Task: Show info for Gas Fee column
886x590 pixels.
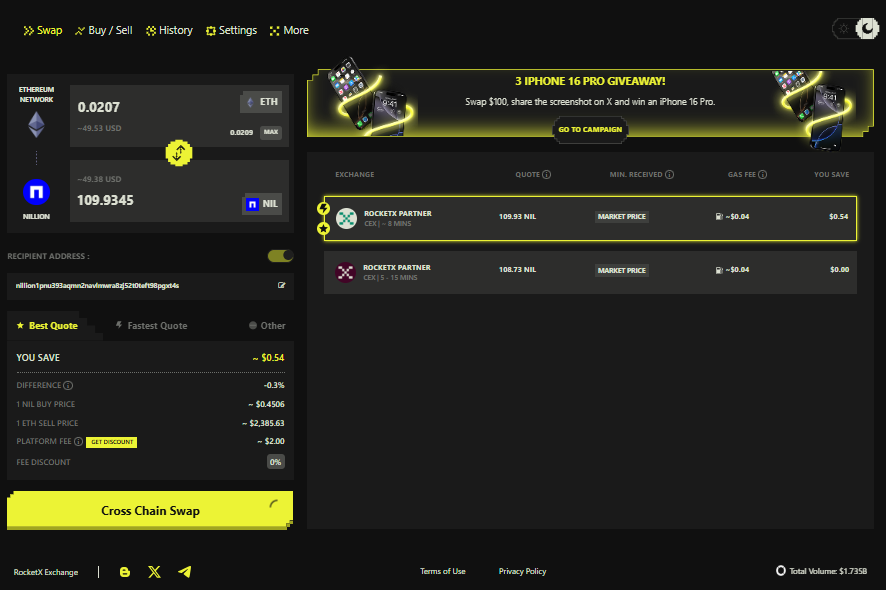Action: click(762, 175)
